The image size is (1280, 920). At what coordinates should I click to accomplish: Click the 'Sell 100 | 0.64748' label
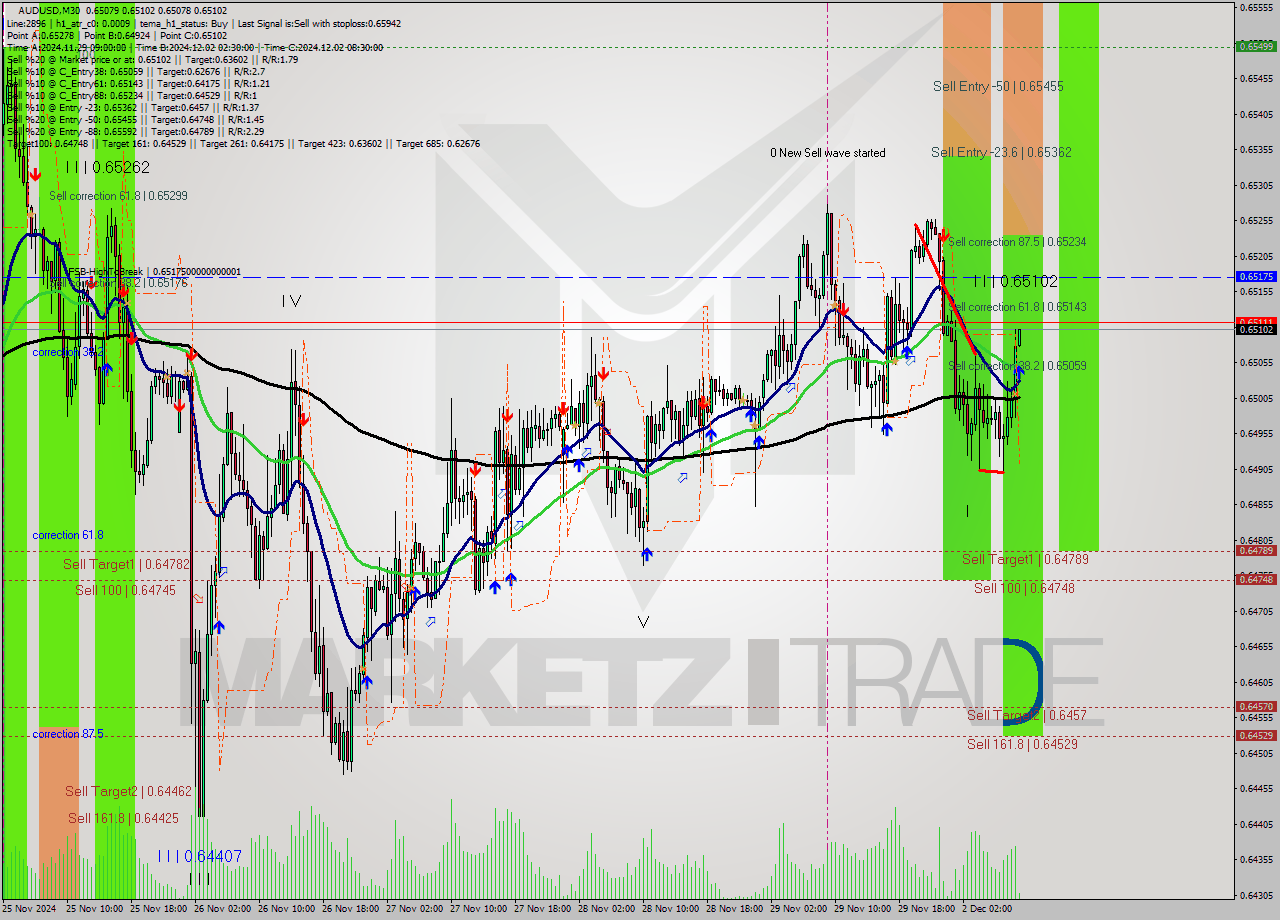(1024, 588)
